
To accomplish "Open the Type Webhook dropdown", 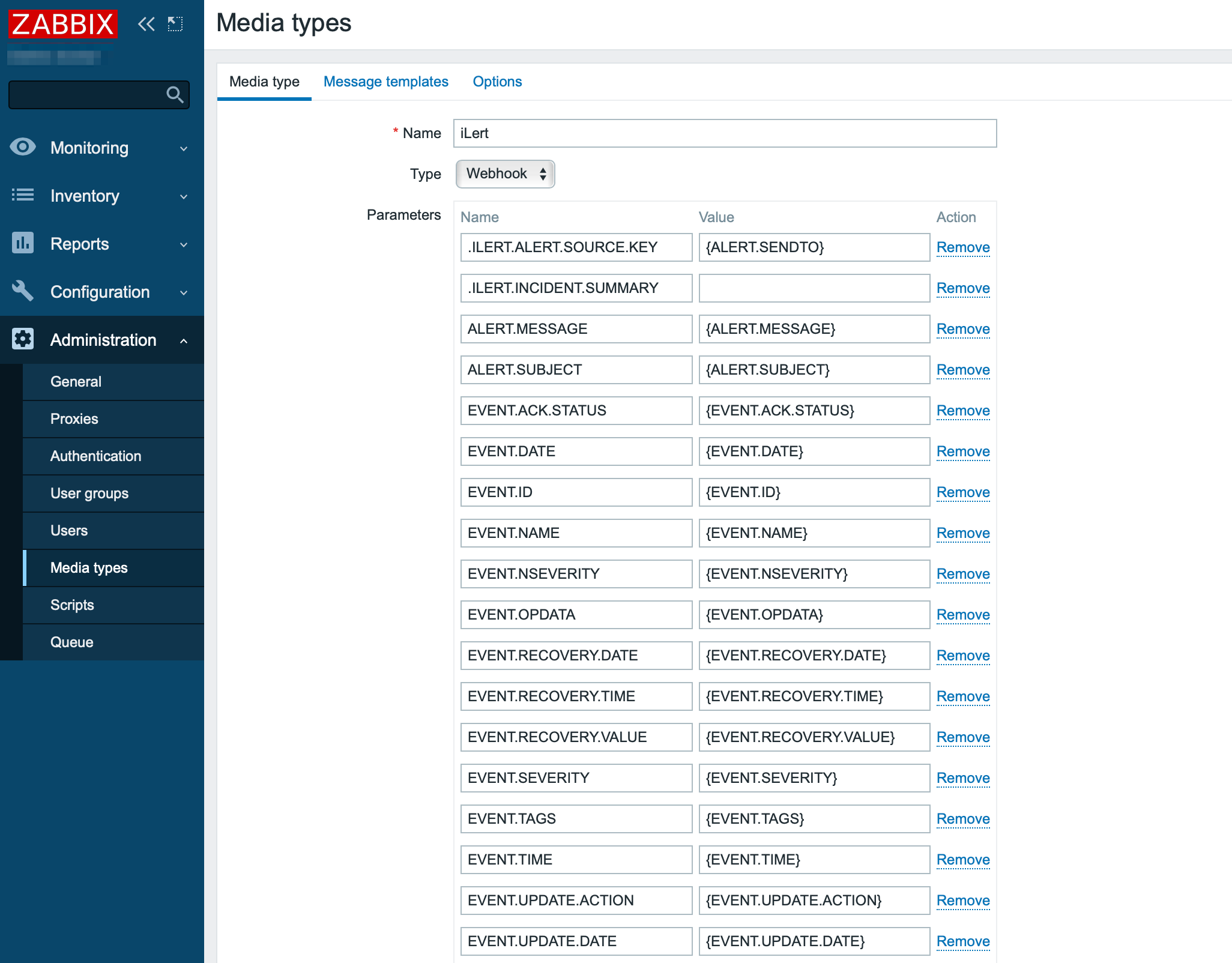I will coord(505,174).
